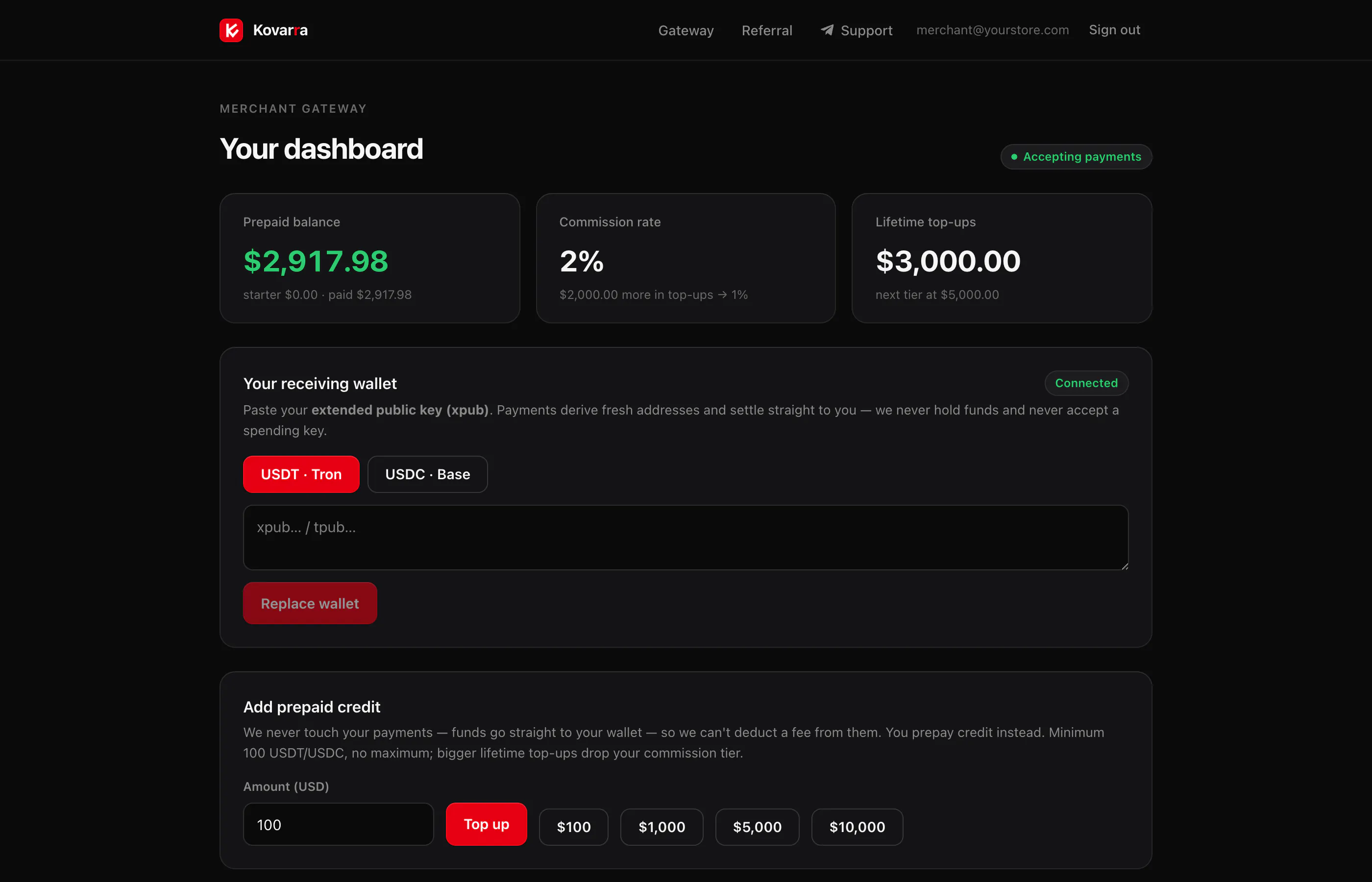
Task: Click the 'Add prepaid credit' heading
Action: (312, 707)
